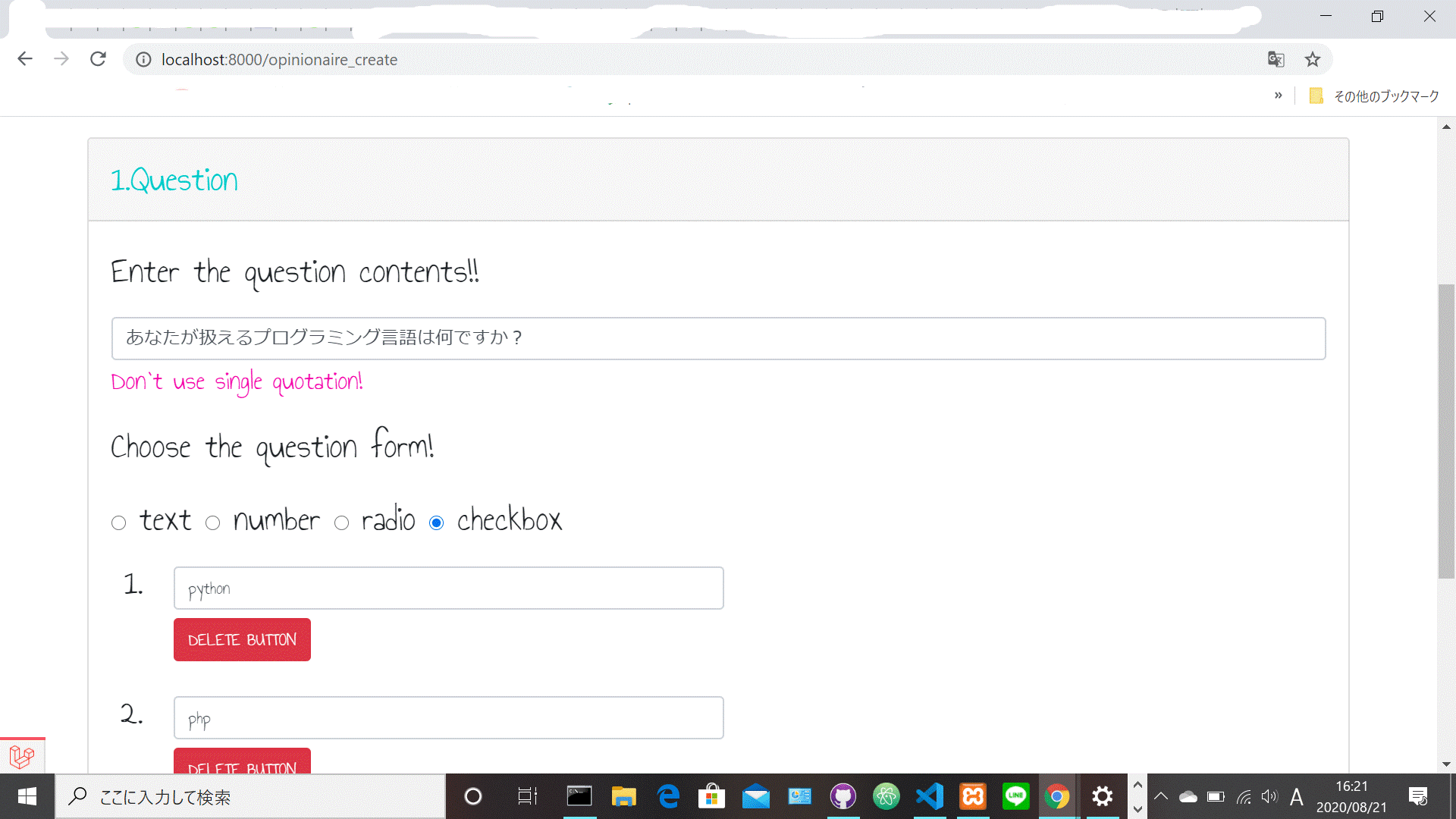Bookmark page with star icon
Viewport: 1456px width, 819px height.
point(1313,59)
